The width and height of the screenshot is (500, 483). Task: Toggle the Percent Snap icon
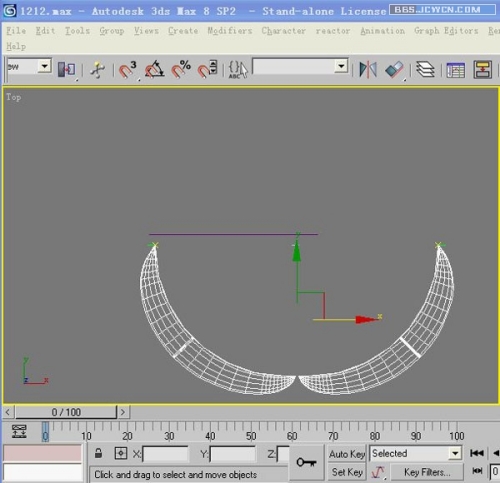point(181,70)
